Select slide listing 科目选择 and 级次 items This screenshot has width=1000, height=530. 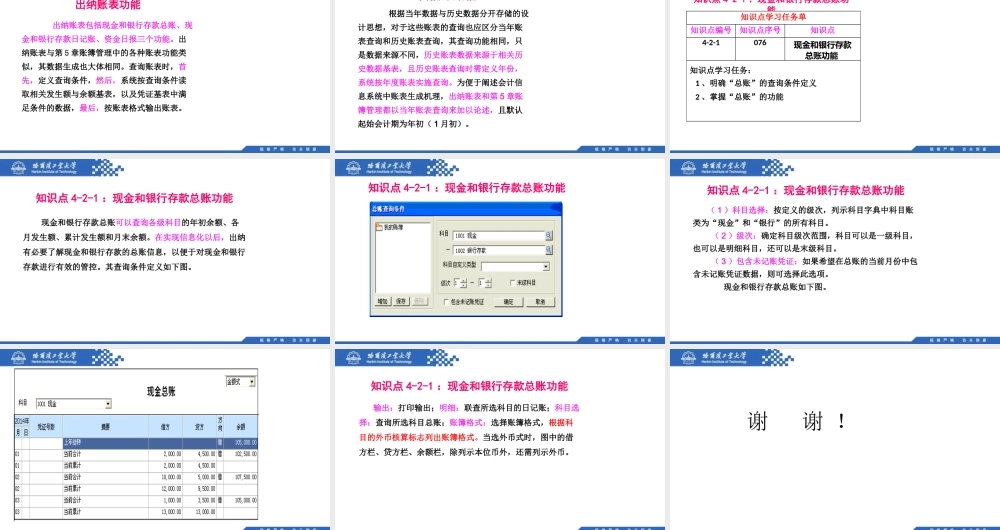click(x=835, y=251)
